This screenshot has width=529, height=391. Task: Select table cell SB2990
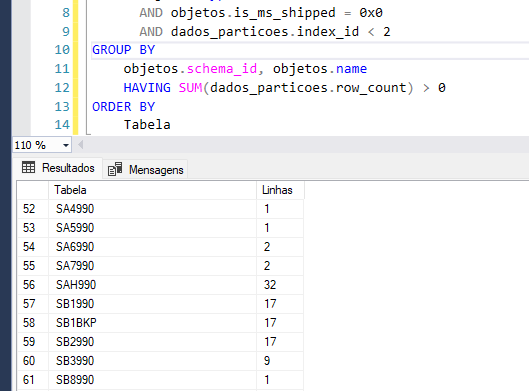pyautogui.click(x=152, y=342)
